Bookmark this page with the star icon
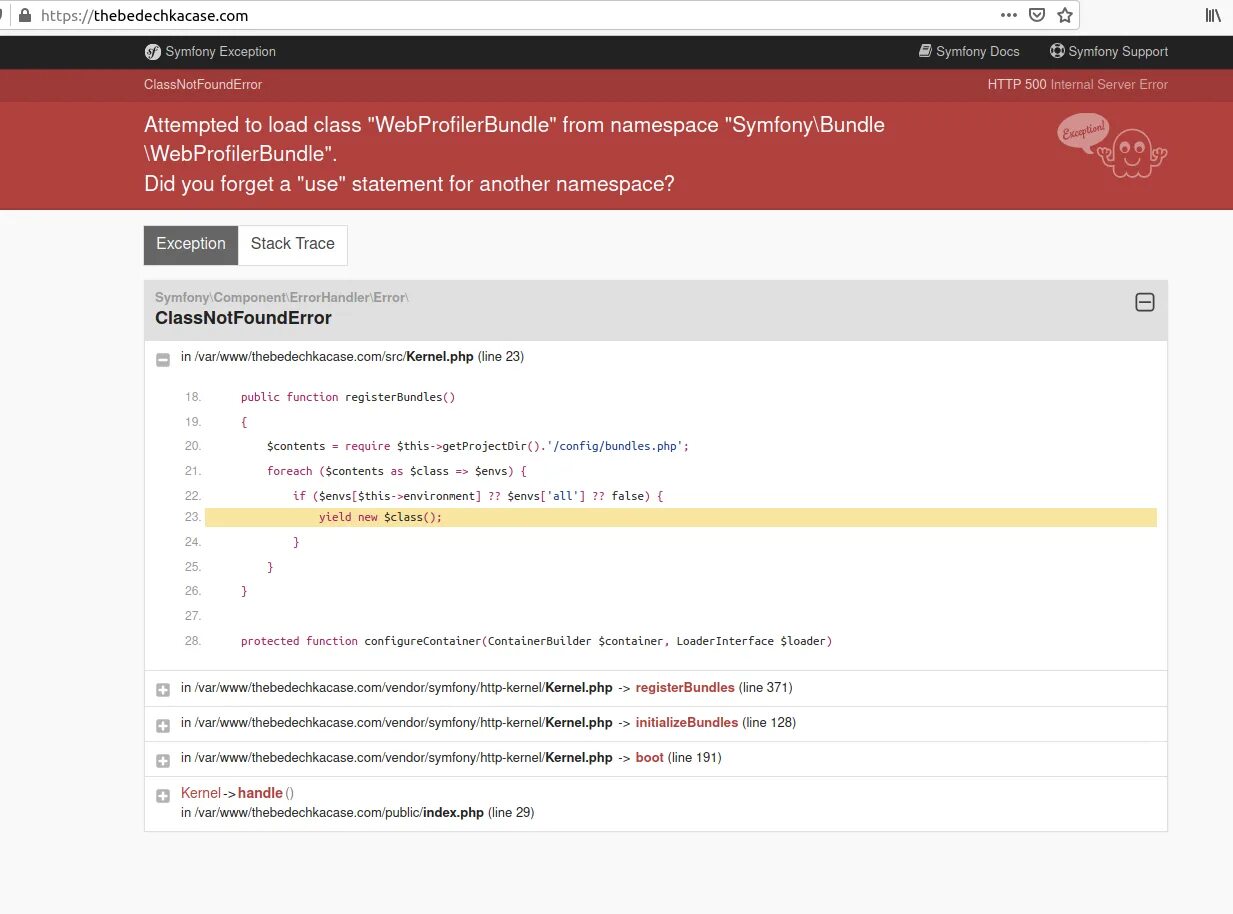This screenshot has height=914, width=1233. pos(1065,15)
